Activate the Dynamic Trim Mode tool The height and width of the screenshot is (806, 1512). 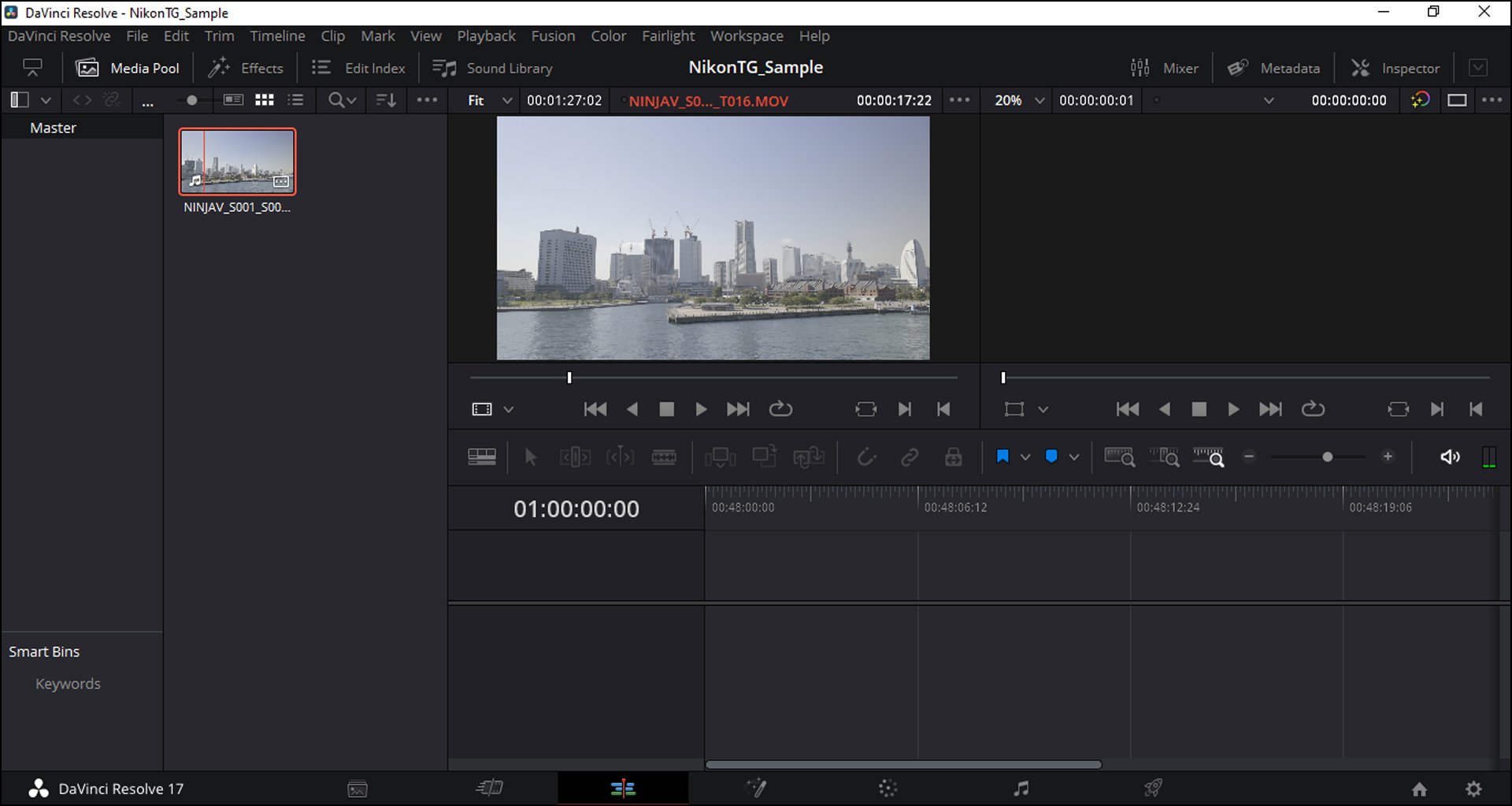click(x=620, y=457)
